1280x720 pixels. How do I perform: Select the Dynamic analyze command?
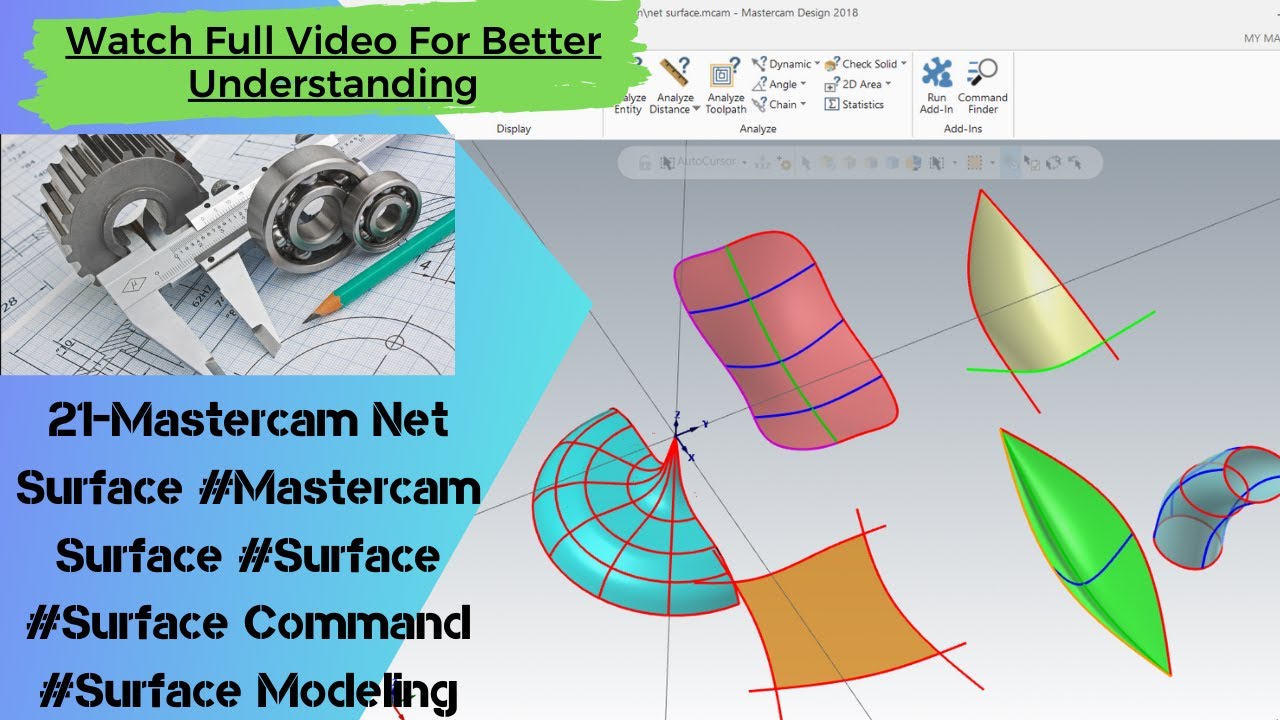pyautogui.click(x=781, y=64)
